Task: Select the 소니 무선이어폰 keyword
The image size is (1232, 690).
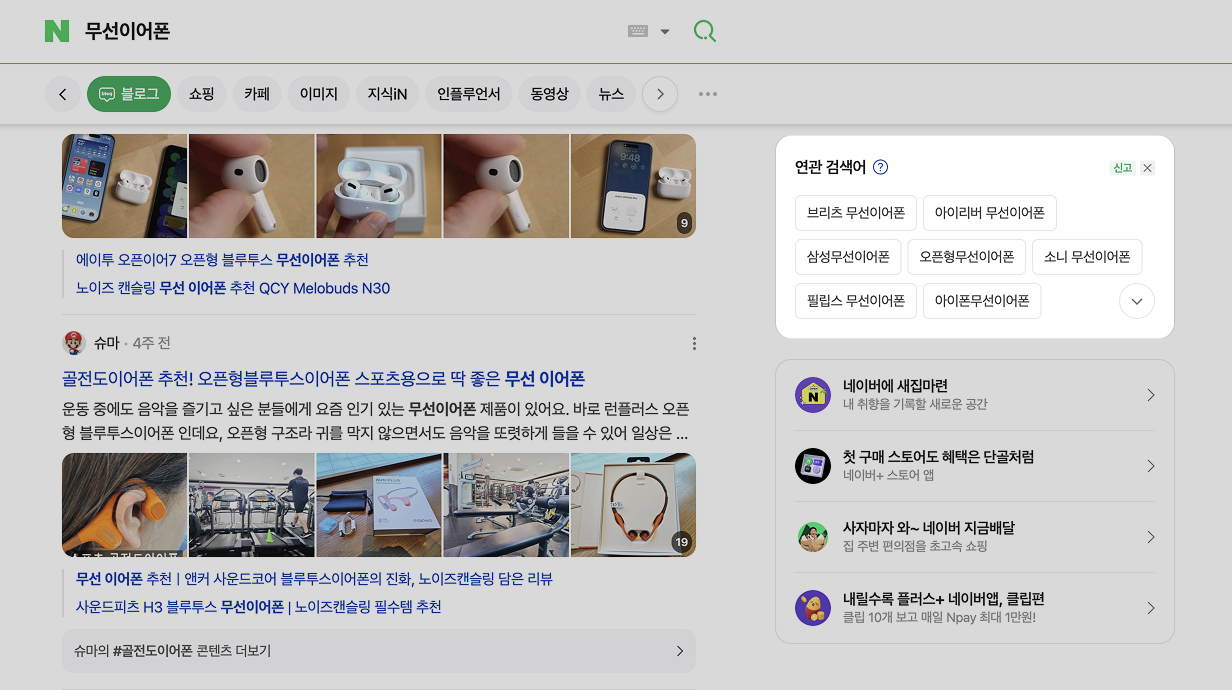Action: tap(1087, 257)
